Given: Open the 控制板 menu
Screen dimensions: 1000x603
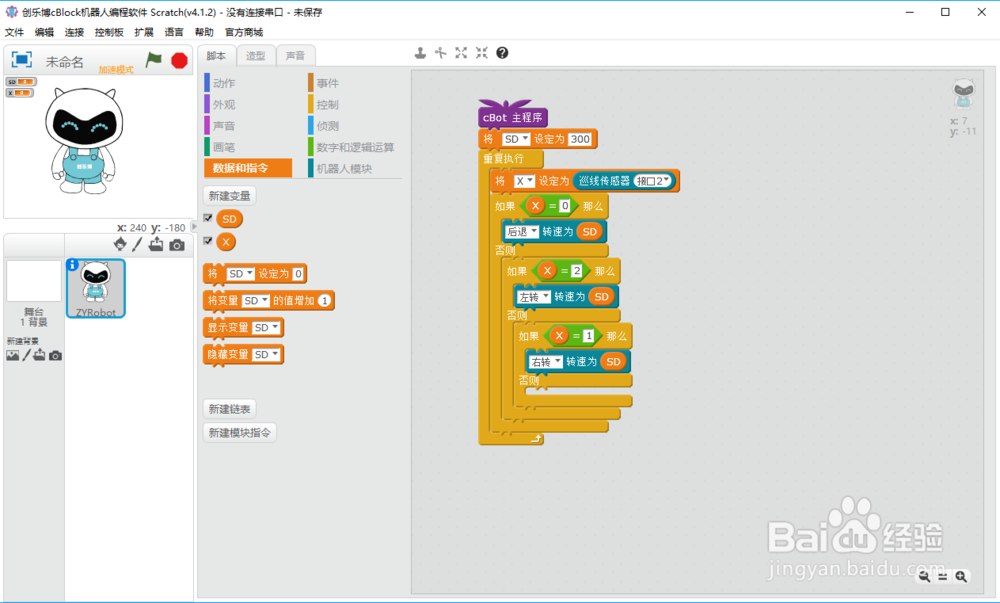Looking at the screenshot, I should point(107,31).
